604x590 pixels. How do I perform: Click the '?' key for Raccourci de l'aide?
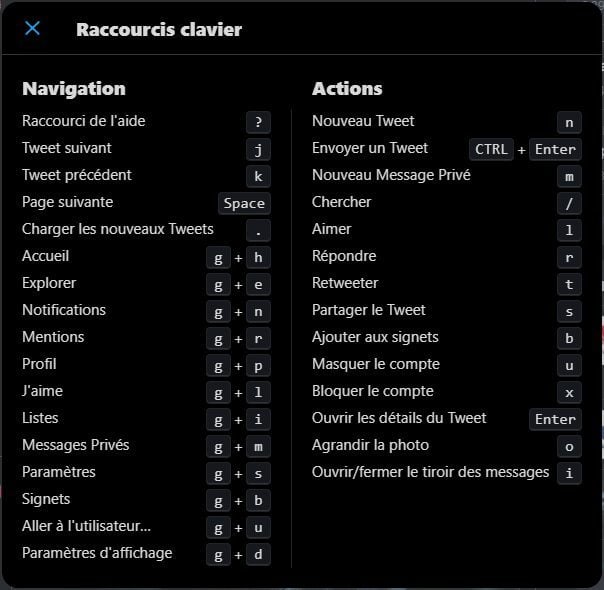[258, 122]
